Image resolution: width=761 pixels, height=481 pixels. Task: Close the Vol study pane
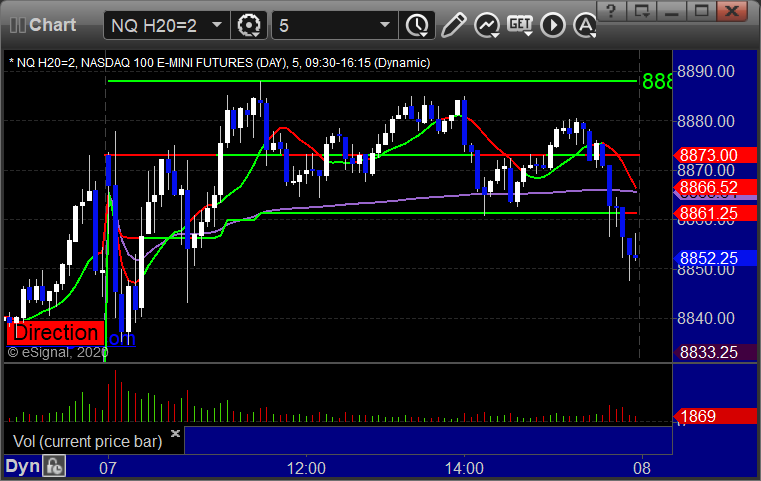tap(175, 433)
